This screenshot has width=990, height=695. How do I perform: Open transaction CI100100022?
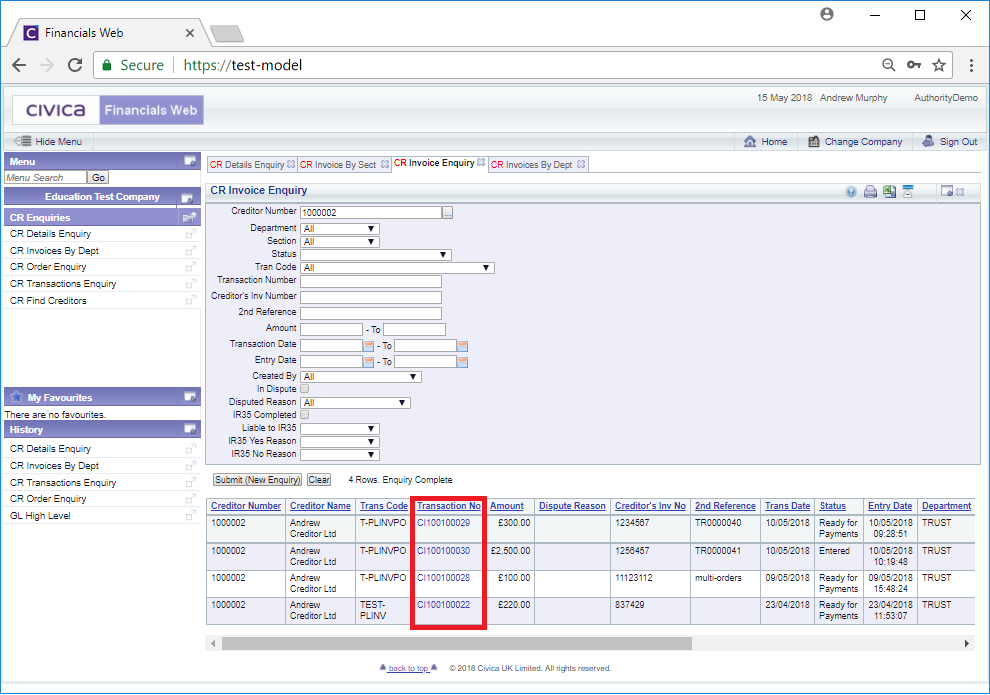point(443,605)
